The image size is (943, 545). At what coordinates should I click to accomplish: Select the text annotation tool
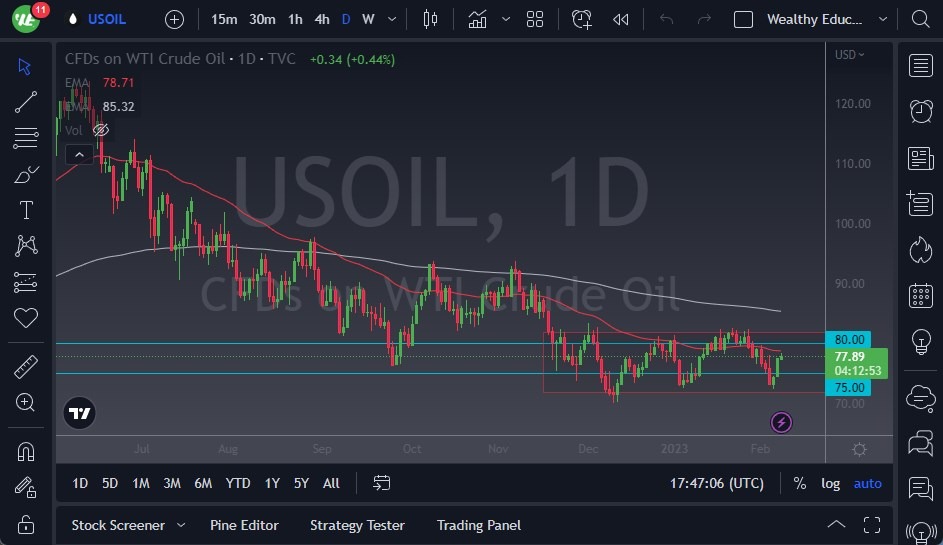(25, 210)
